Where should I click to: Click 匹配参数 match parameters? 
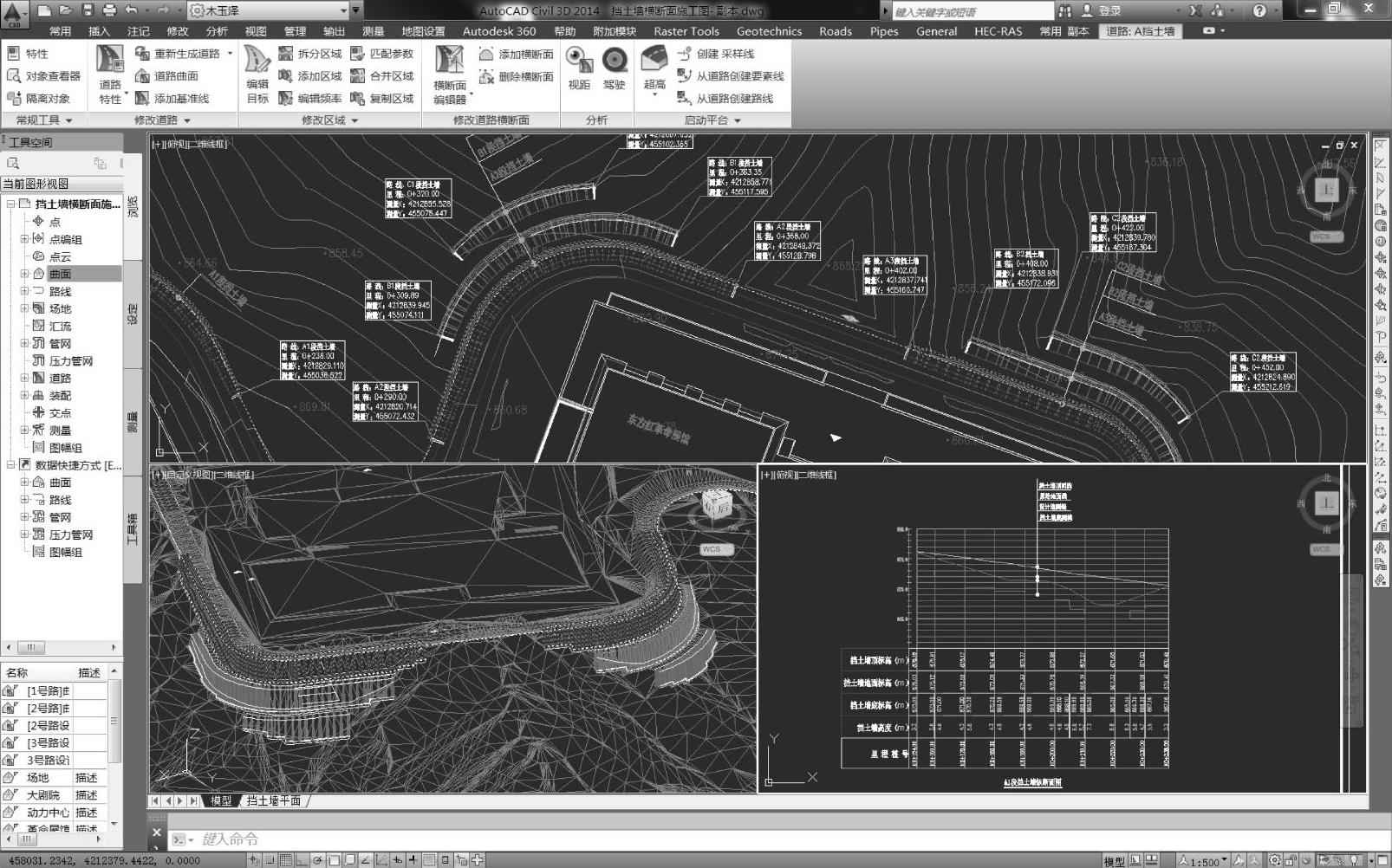pyautogui.click(x=382, y=54)
